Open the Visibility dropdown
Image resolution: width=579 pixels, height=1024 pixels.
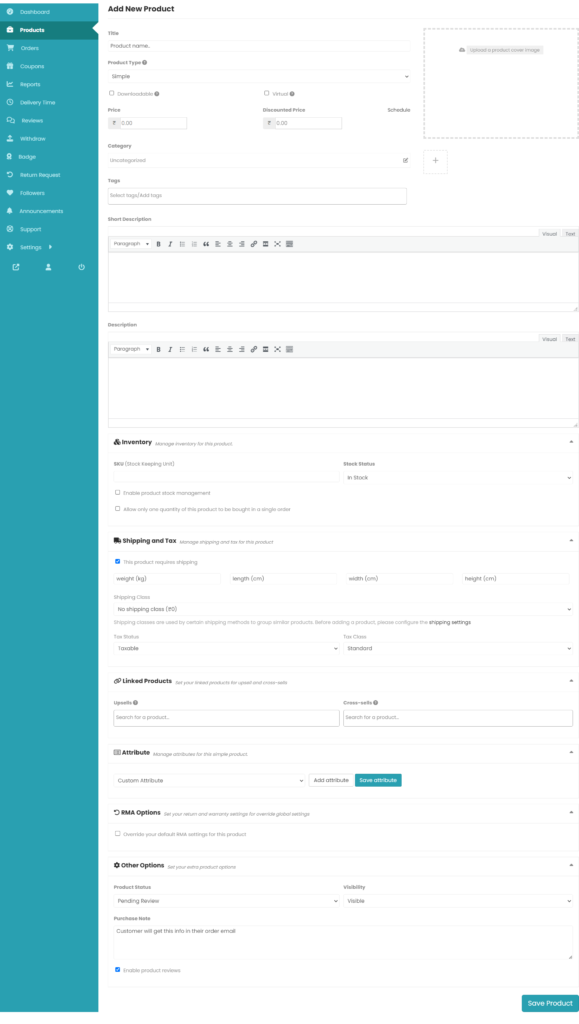pyautogui.click(x=458, y=901)
